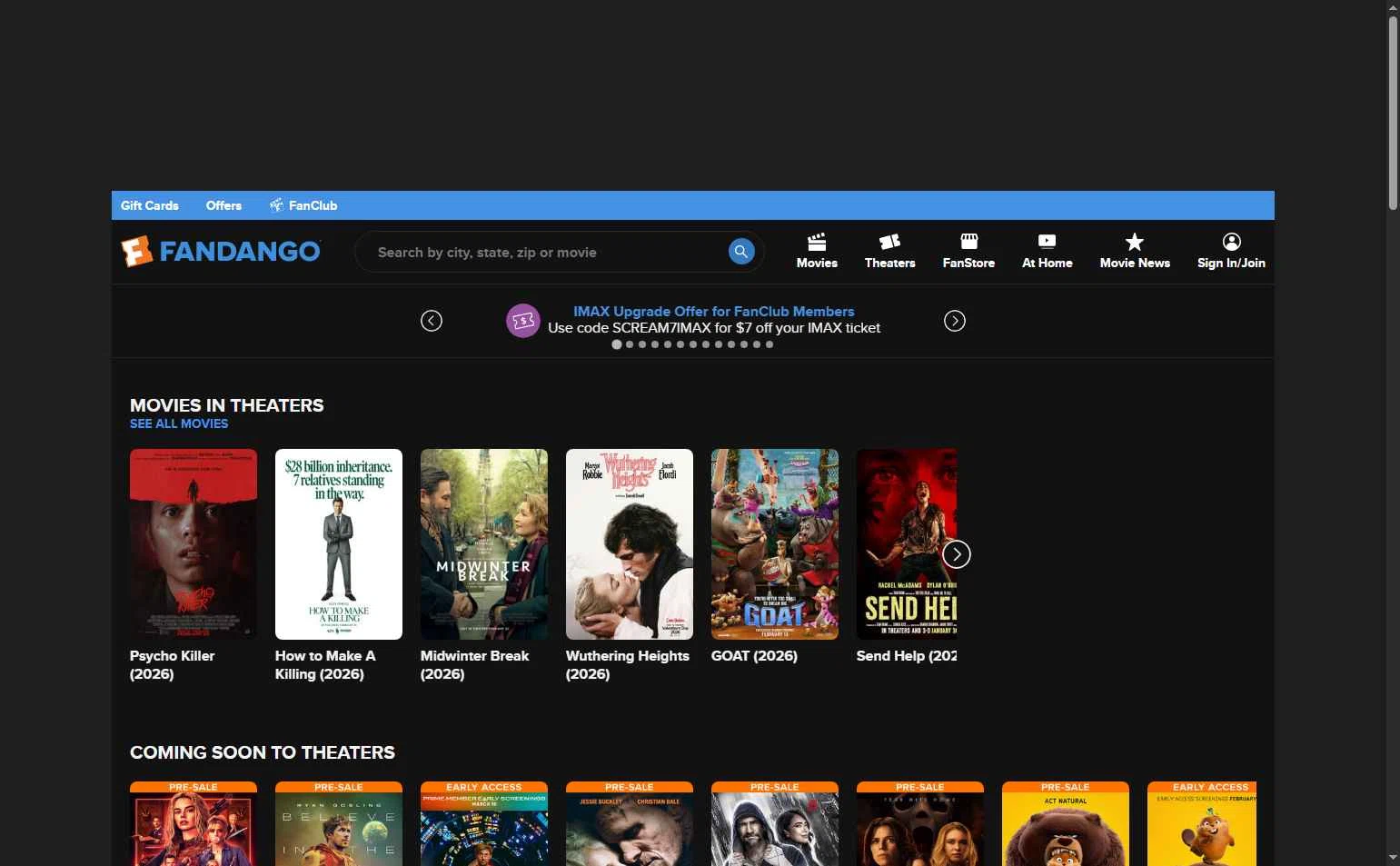This screenshot has height=866, width=1400.
Task: Open Theaters ticket icon menu
Action: pyautogui.click(x=889, y=252)
